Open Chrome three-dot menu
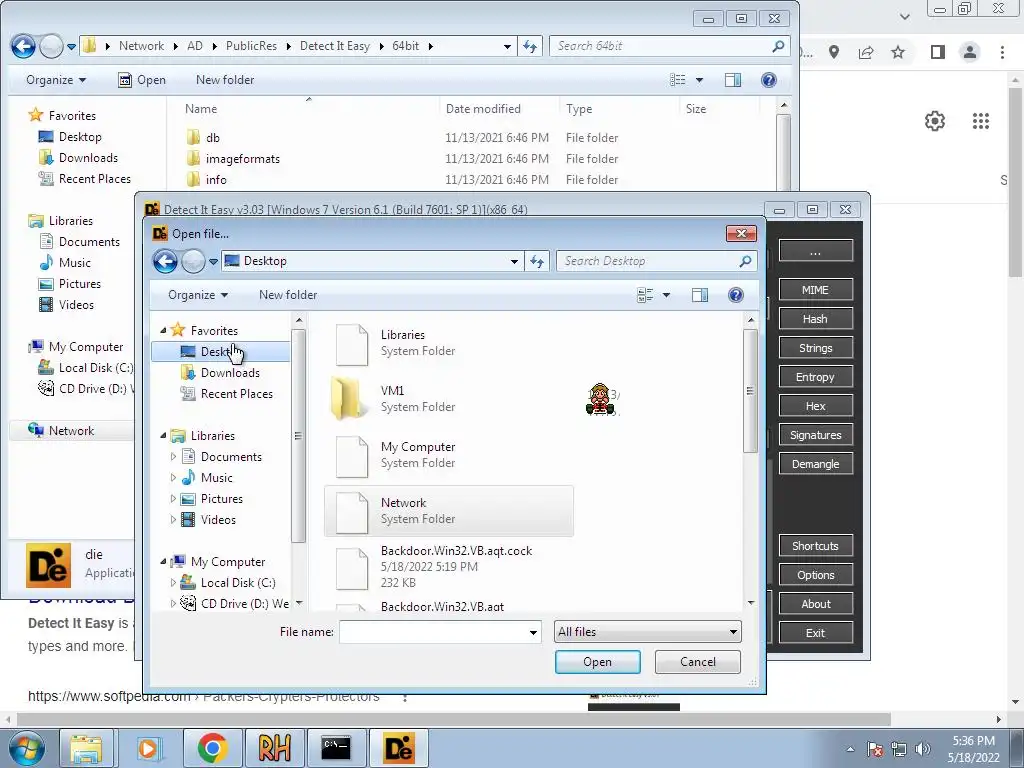Viewport: 1024px width, 768px height. [x=1002, y=52]
